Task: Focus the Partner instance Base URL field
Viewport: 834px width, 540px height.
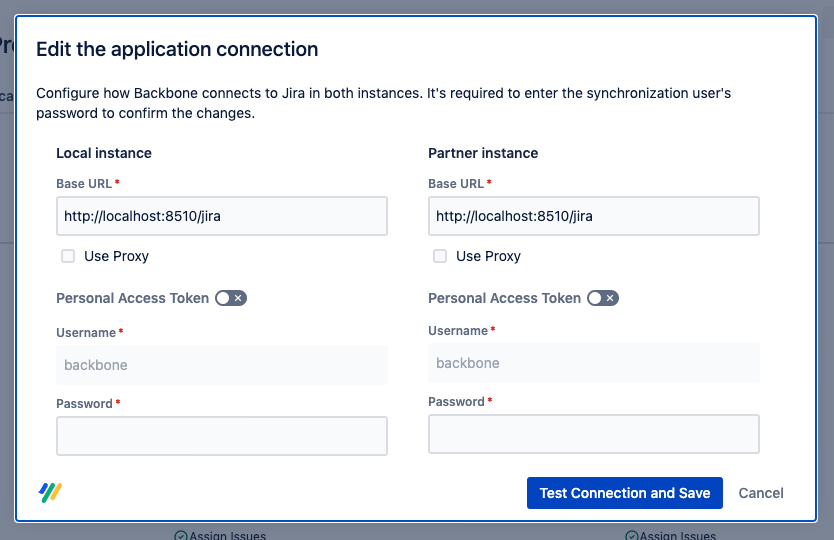Action: (x=593, y=216)
